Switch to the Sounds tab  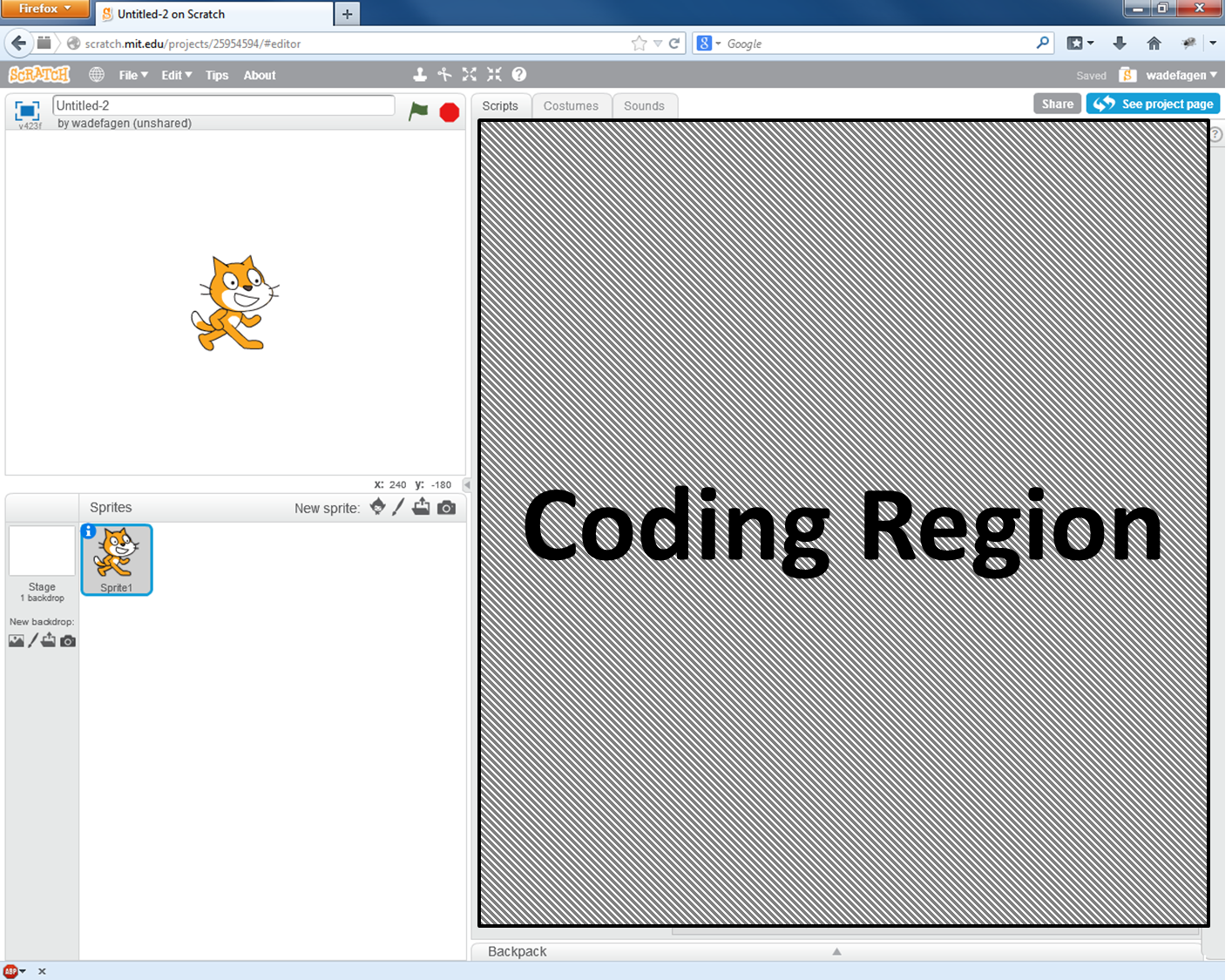644,106
